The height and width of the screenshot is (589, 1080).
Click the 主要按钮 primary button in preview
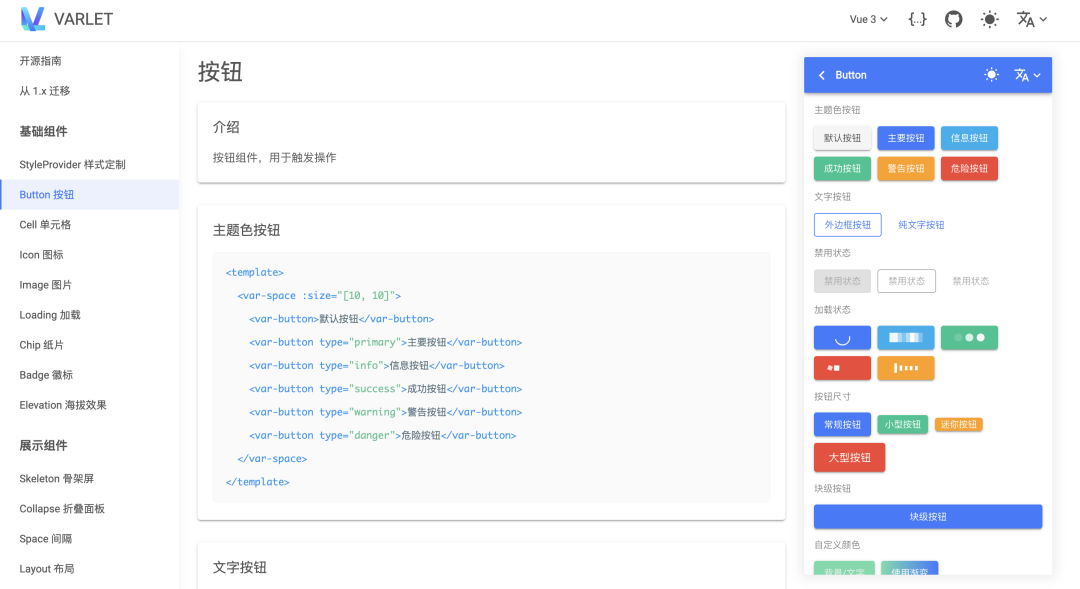[905, 138]
